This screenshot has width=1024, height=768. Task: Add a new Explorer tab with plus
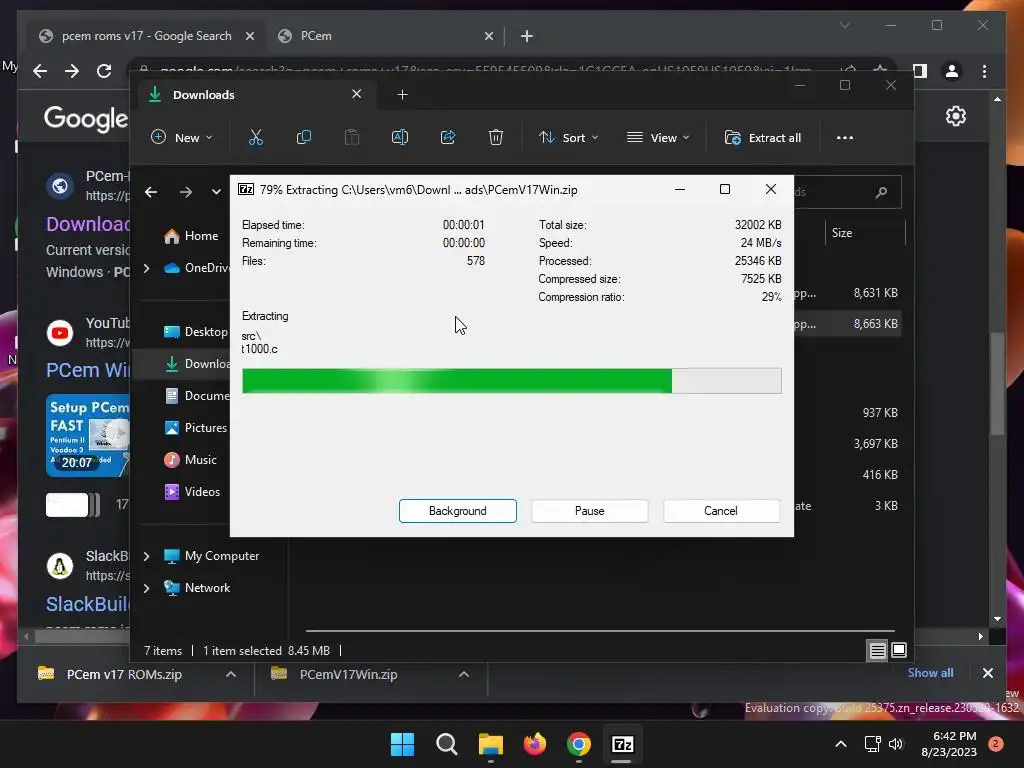[402, 95]
